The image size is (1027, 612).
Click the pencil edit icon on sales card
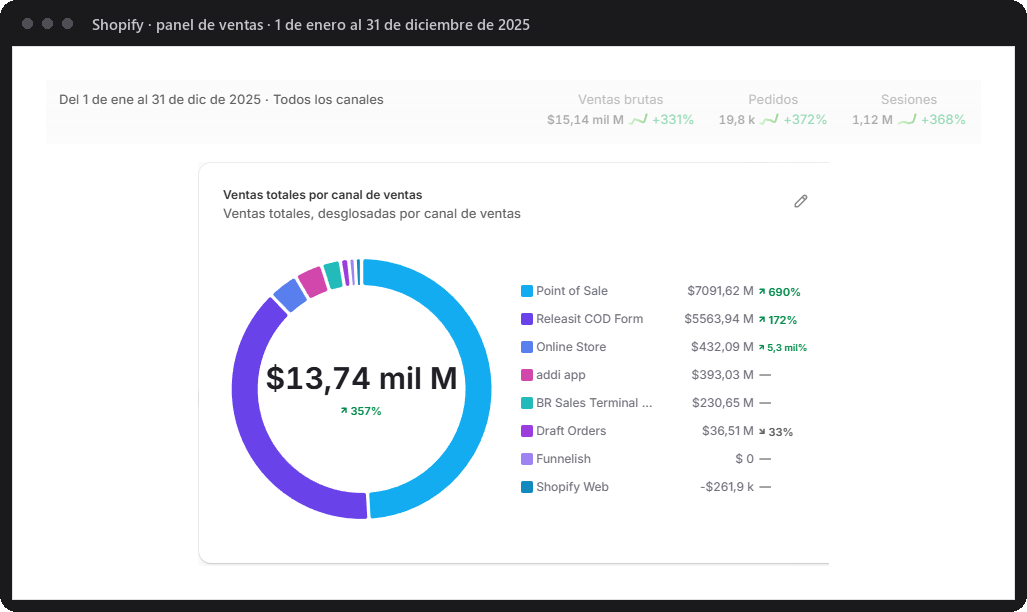coord(800,201)
